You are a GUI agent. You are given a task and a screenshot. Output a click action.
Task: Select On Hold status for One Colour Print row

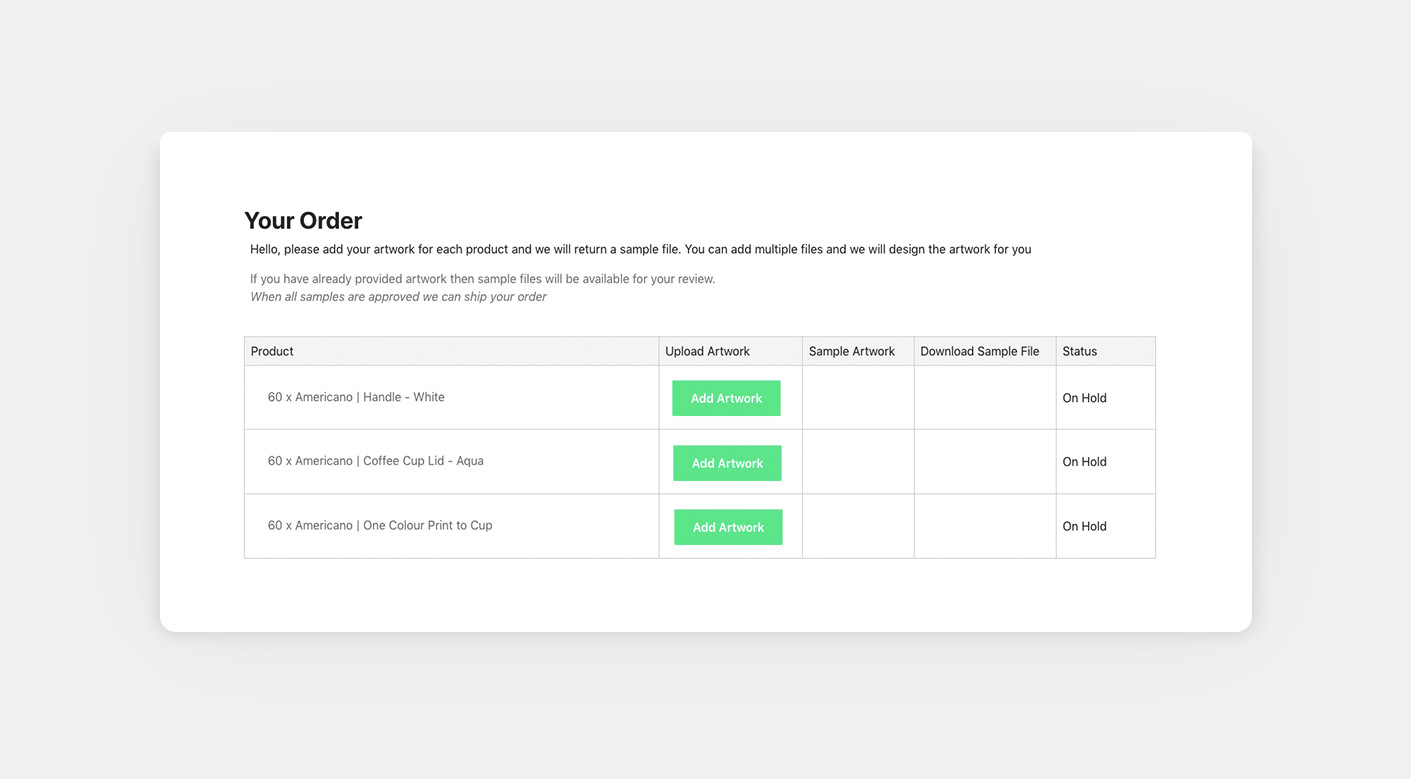coord(1084,526)
